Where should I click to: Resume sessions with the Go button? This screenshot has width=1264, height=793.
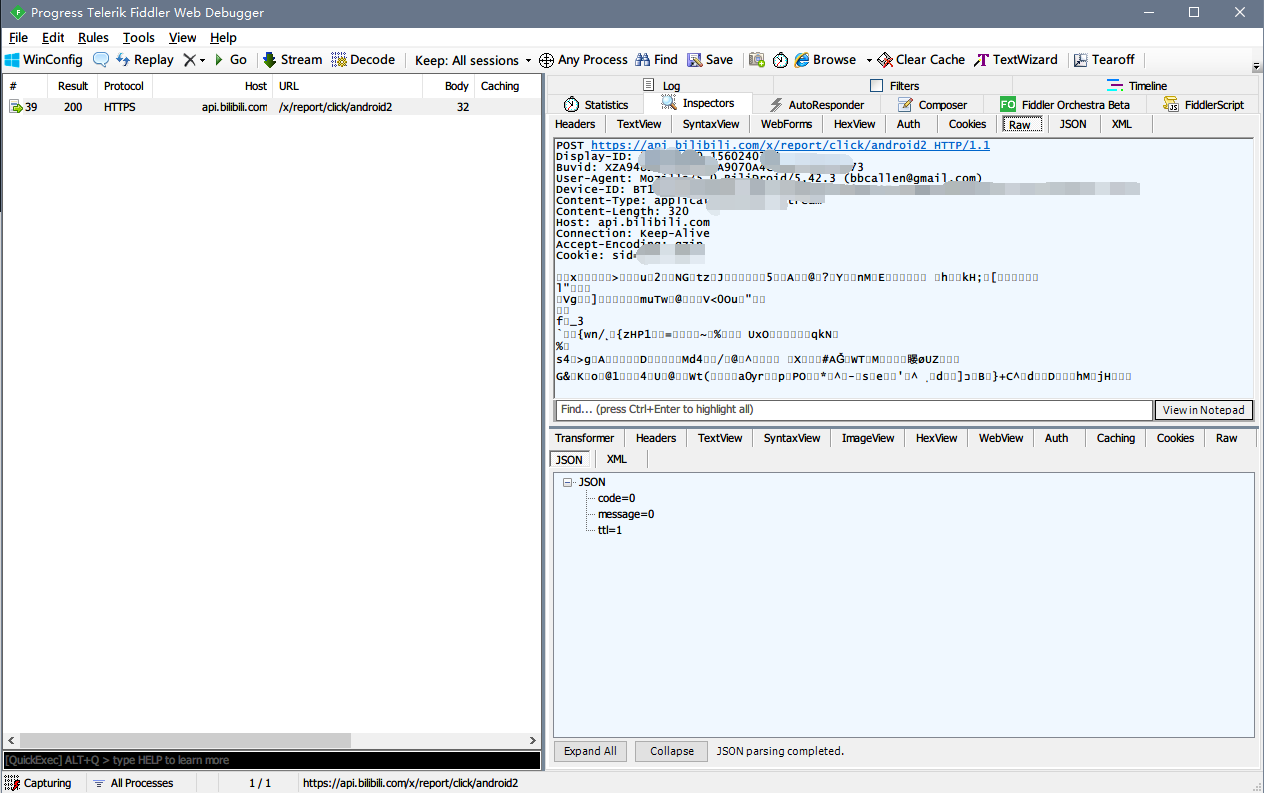tap(231, 60)
